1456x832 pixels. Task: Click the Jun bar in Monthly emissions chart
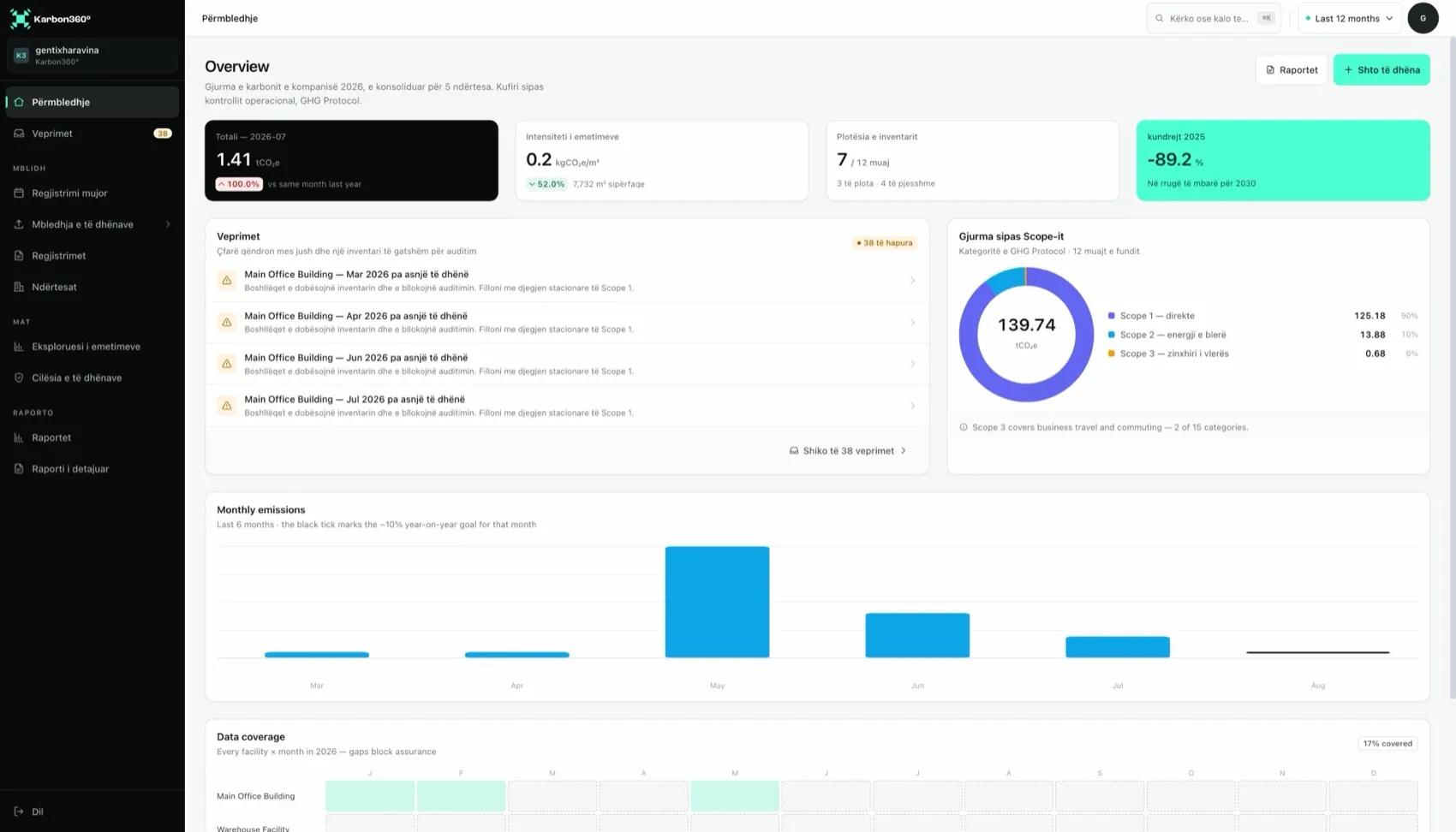[x=917, y=635]
